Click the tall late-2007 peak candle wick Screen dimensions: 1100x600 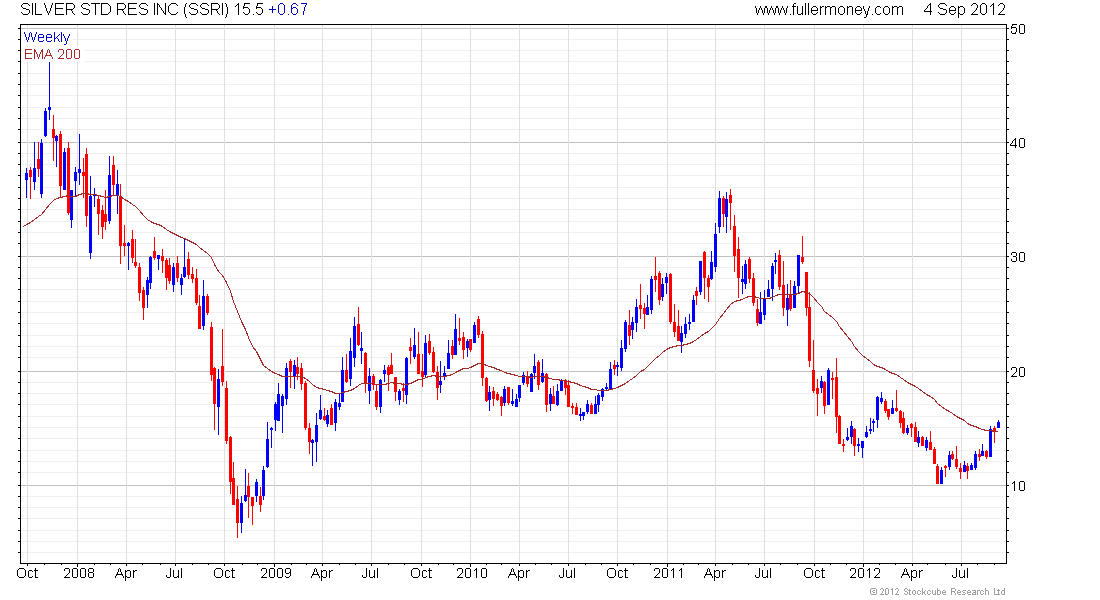pos(49,88)
